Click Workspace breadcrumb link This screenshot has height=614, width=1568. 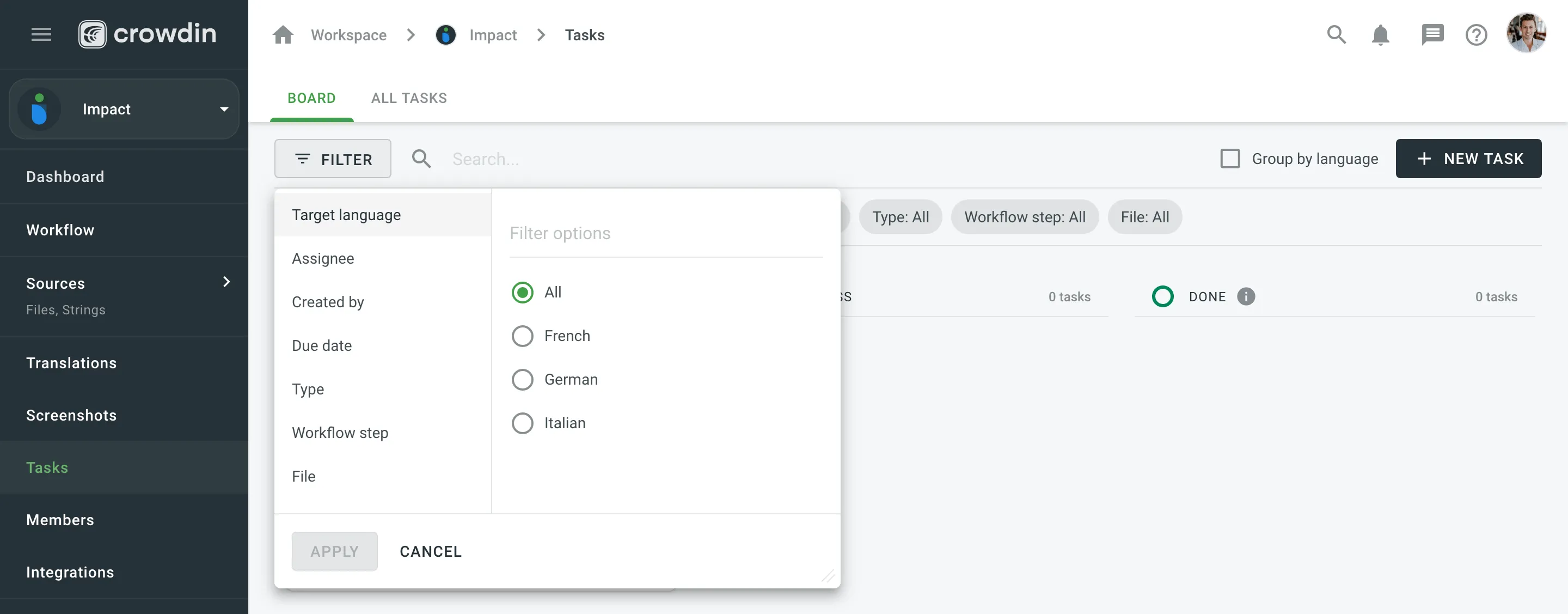(x=349, y=35)
